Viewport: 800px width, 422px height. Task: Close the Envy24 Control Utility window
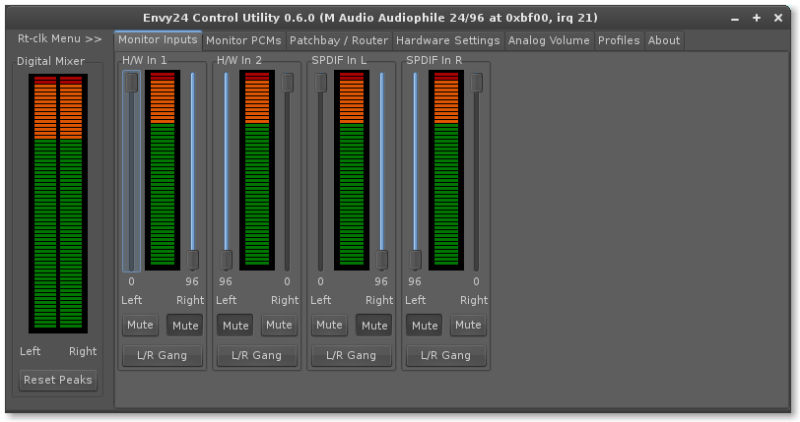(x=778, y=18)
